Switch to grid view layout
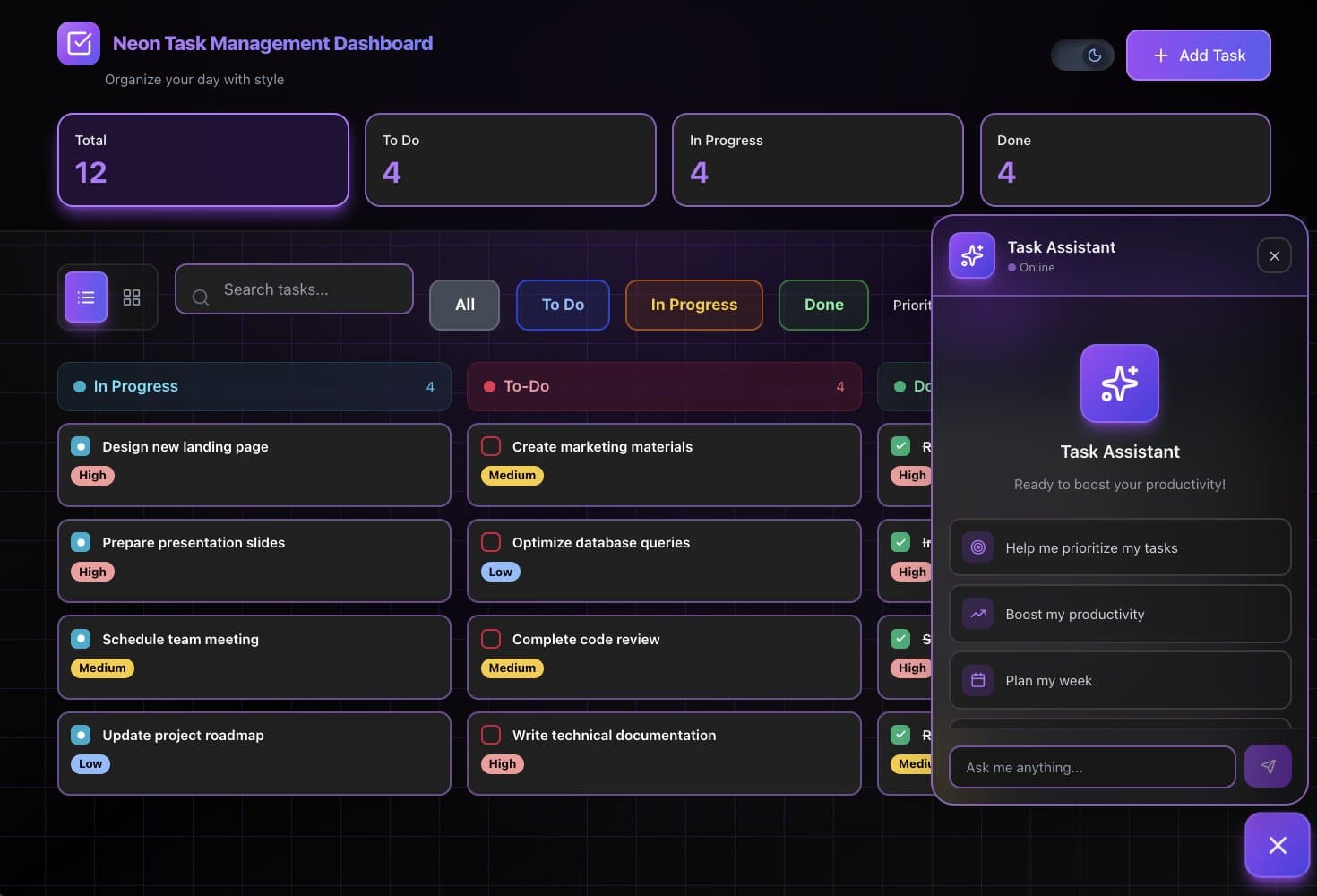Viewport: 1317px width, 896px height. (132, 297)
